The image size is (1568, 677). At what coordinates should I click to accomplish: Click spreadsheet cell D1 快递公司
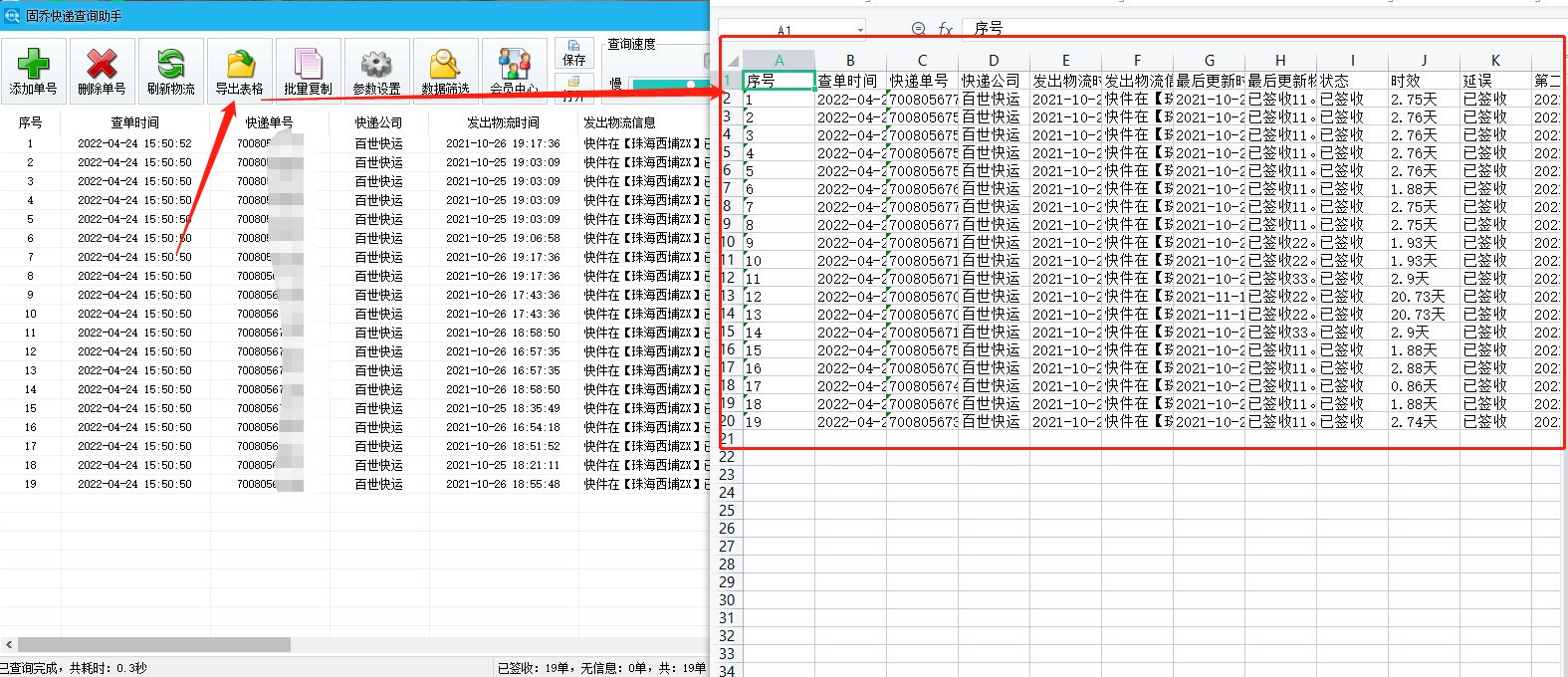pos(994,81)
